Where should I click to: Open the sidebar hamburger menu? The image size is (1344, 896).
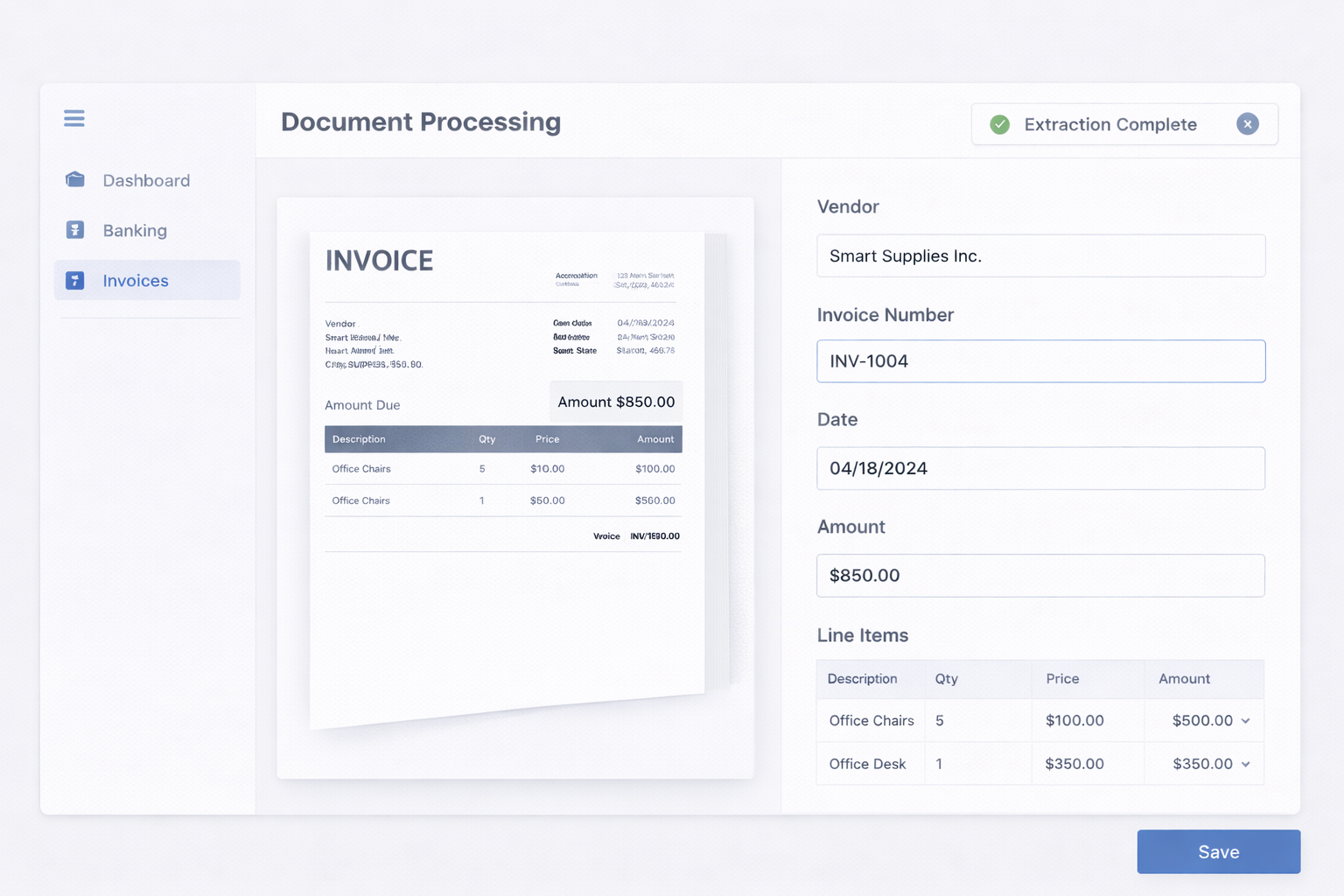click(x=73, y=118)
